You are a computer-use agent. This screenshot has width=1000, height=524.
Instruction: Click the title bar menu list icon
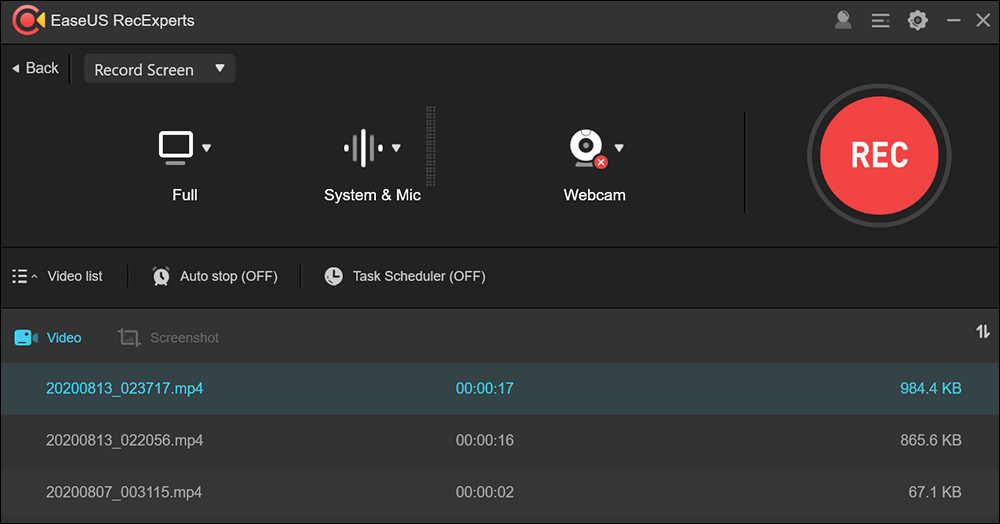click(880, 20)
